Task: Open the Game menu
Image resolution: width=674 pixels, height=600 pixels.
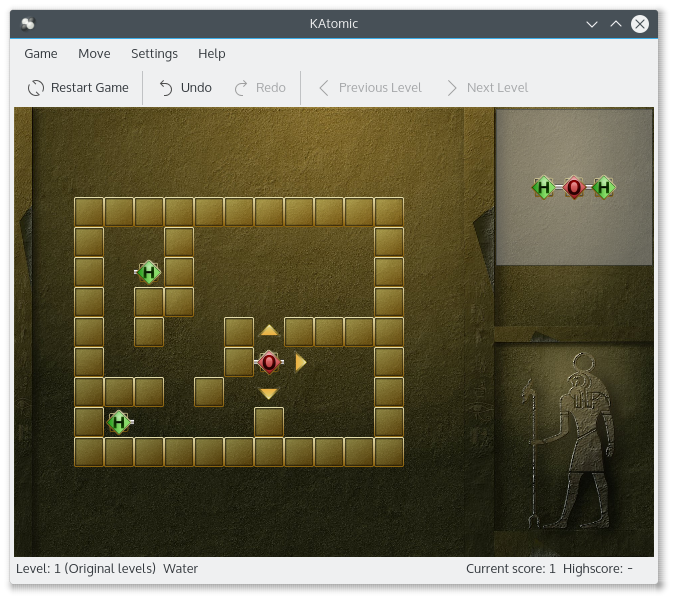Action: (x=41, y=54)
